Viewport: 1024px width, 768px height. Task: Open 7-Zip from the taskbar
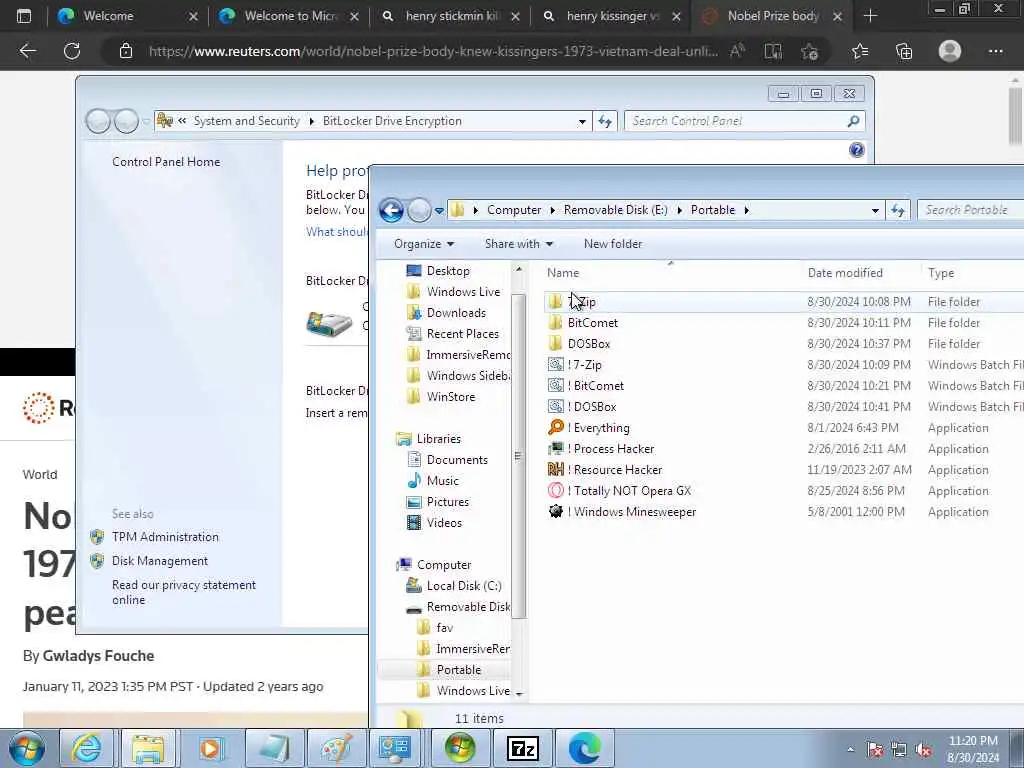[522, 748]
